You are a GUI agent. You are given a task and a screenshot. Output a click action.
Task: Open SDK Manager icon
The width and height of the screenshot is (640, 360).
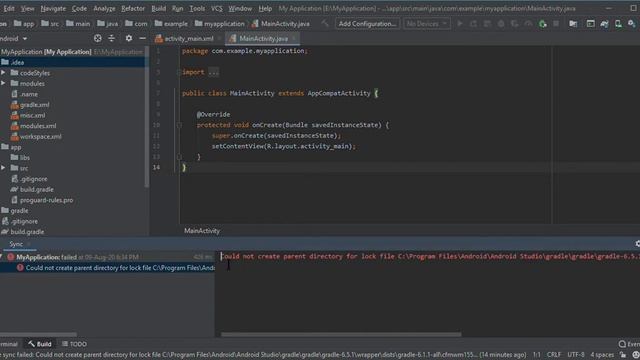click(x=632, y=24)
